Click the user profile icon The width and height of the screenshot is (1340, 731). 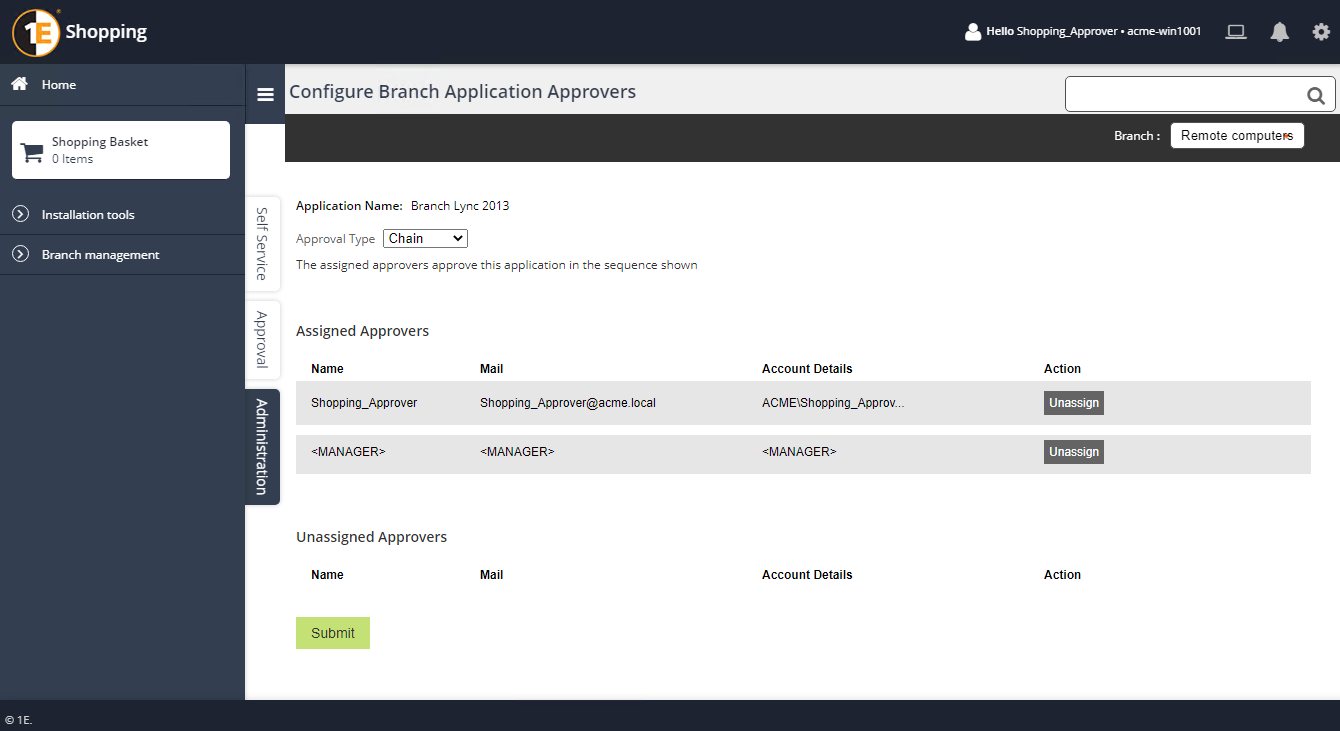[x=972, y=32]
